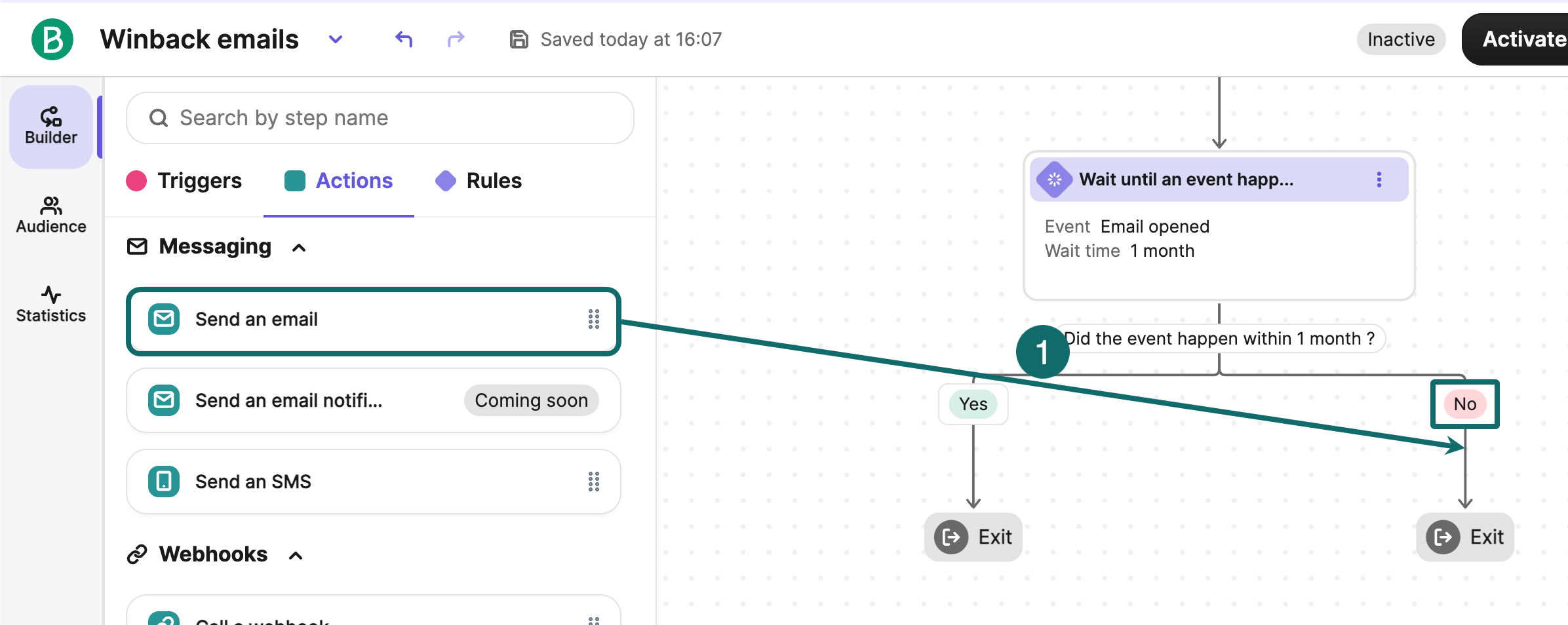Image resolution: width=1568 pixels, height=625 pixels.
Task: Click the Search by step name field
Action: (x=380, y=118)
